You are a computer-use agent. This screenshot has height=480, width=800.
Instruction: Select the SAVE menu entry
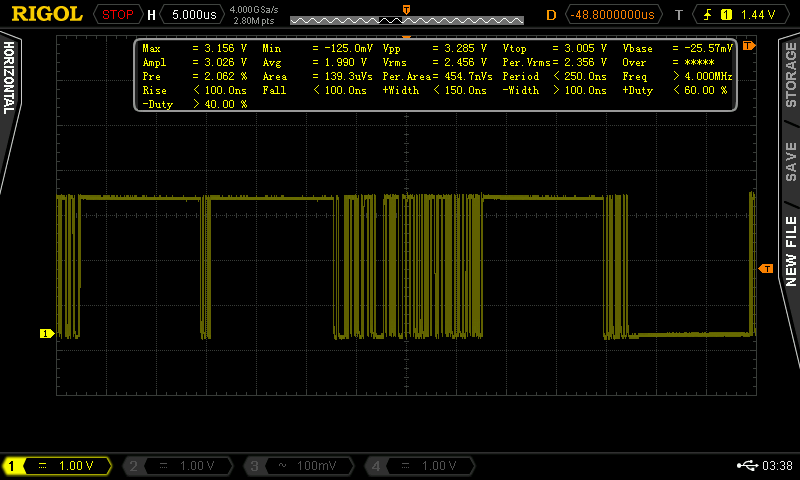(x=790, y=162)
